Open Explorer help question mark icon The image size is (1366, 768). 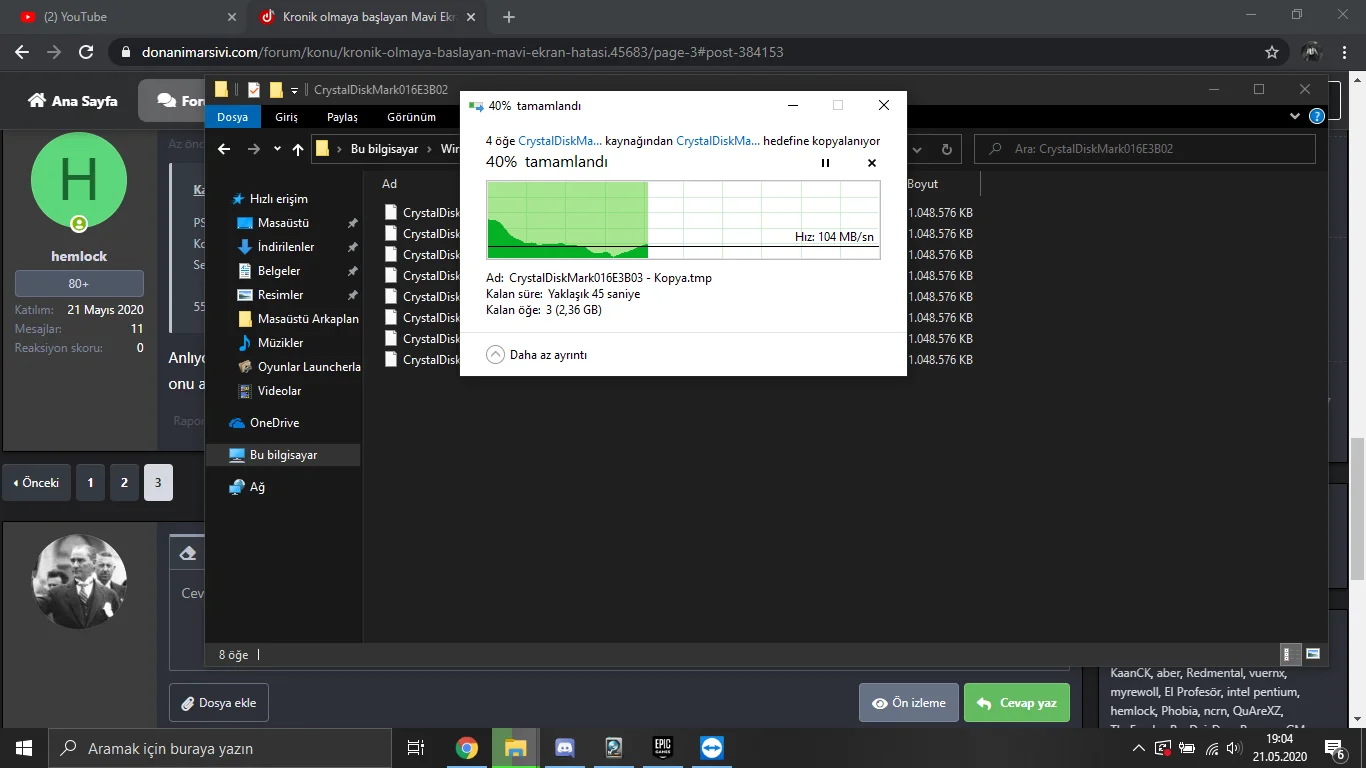[x=1317, y=117]
